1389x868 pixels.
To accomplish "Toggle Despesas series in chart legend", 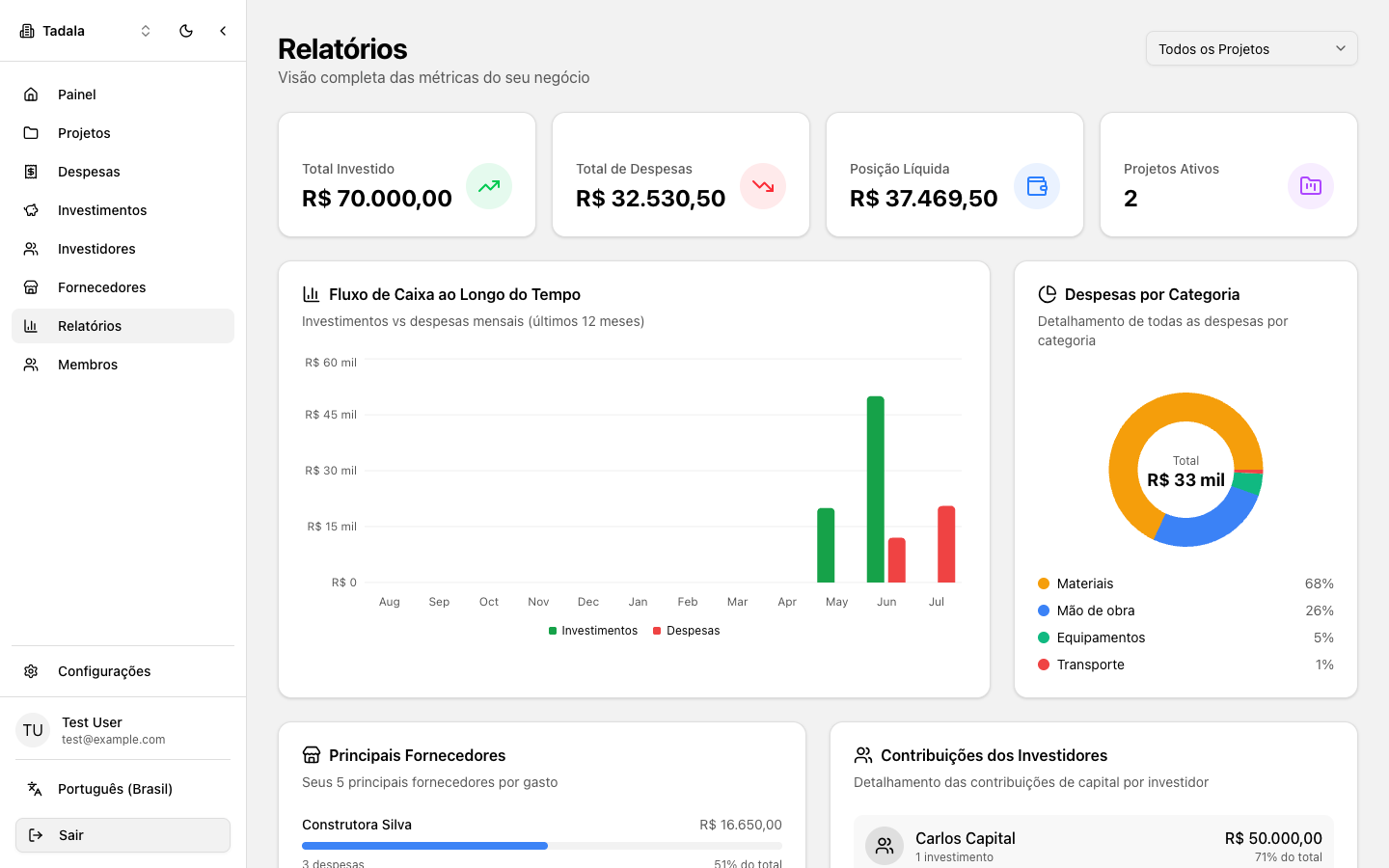I will [687, 631].
